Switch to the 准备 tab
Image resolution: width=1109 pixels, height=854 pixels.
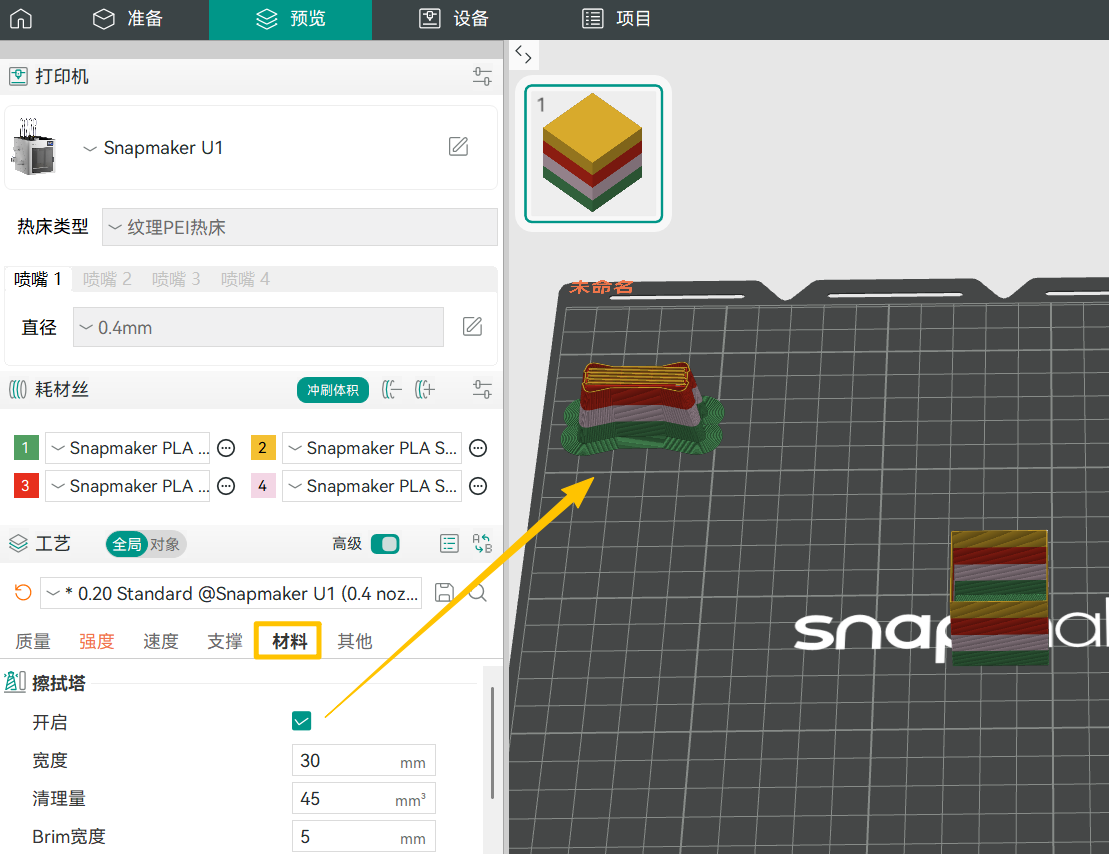coord(128,18)
